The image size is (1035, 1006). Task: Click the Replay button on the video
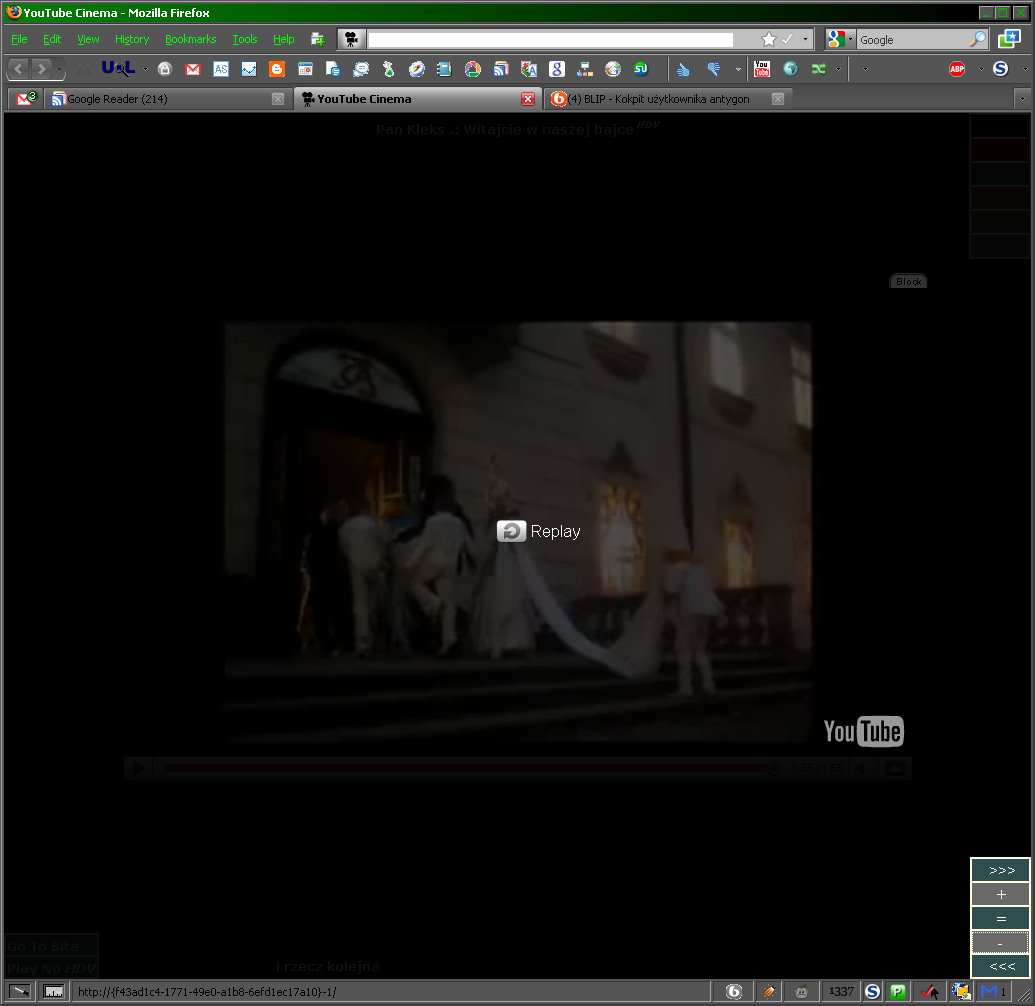point(539,531)
